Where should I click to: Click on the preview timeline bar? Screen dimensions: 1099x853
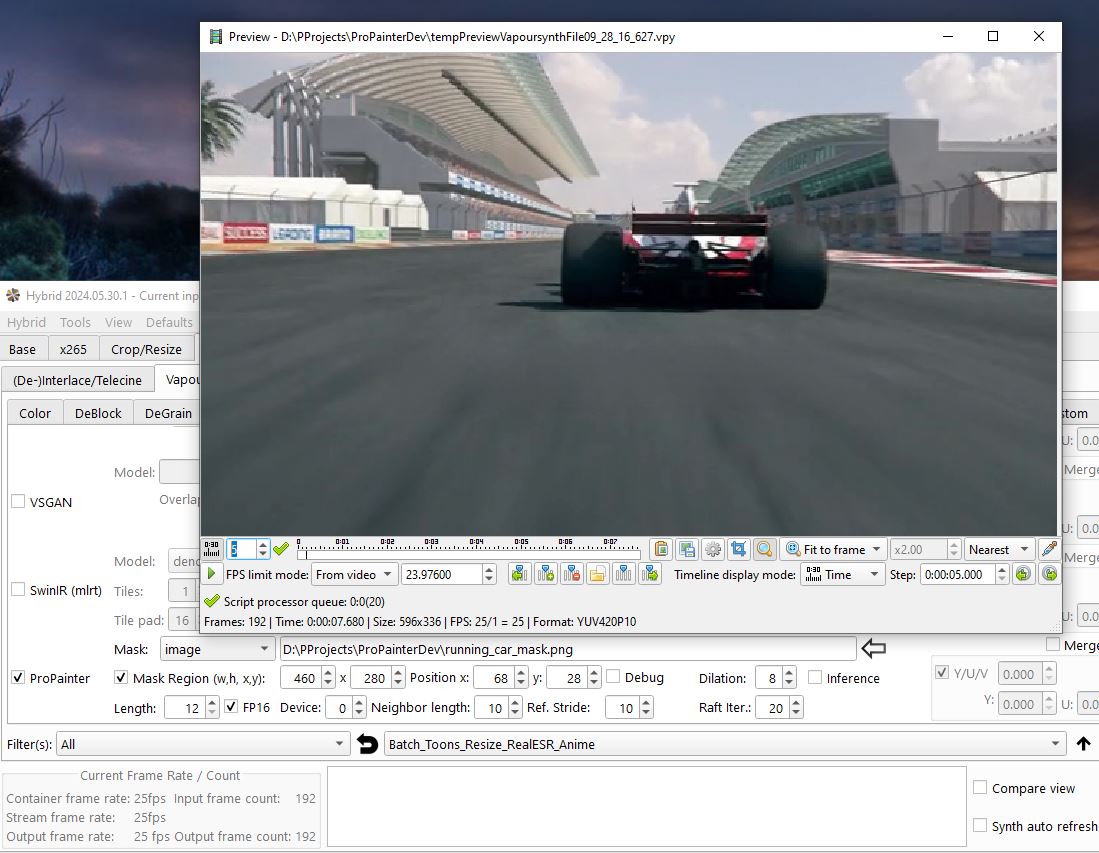coord(468,554)
